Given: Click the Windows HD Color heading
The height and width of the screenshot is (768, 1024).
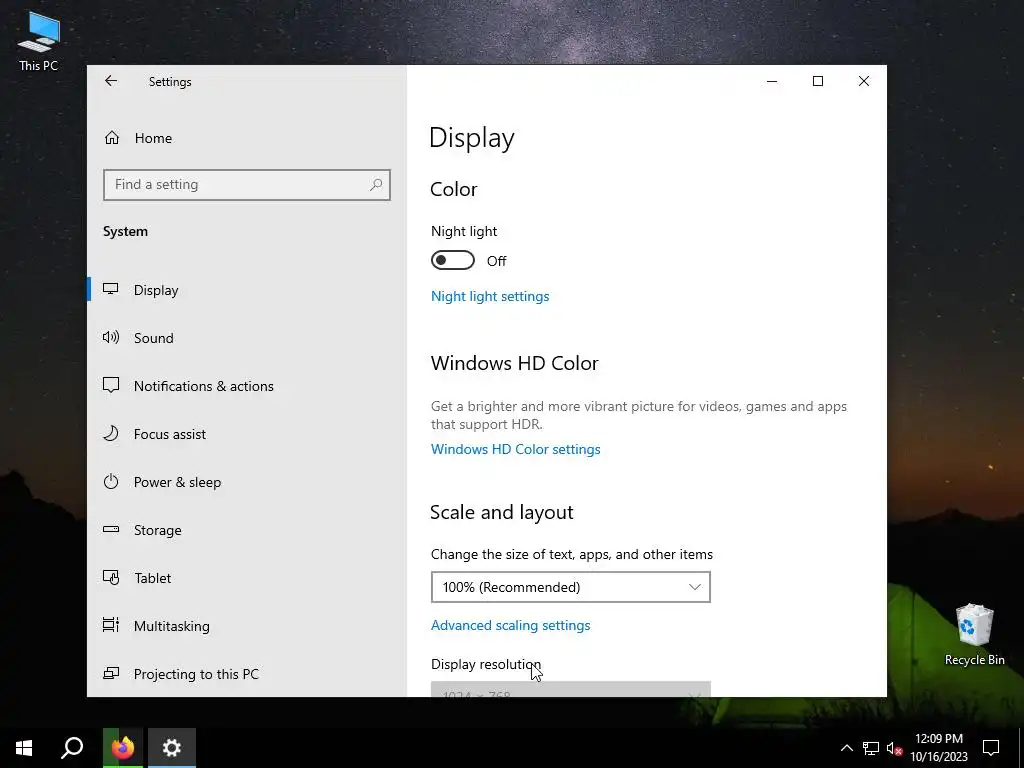Looking at the screenshot, I should pos(515,363).
